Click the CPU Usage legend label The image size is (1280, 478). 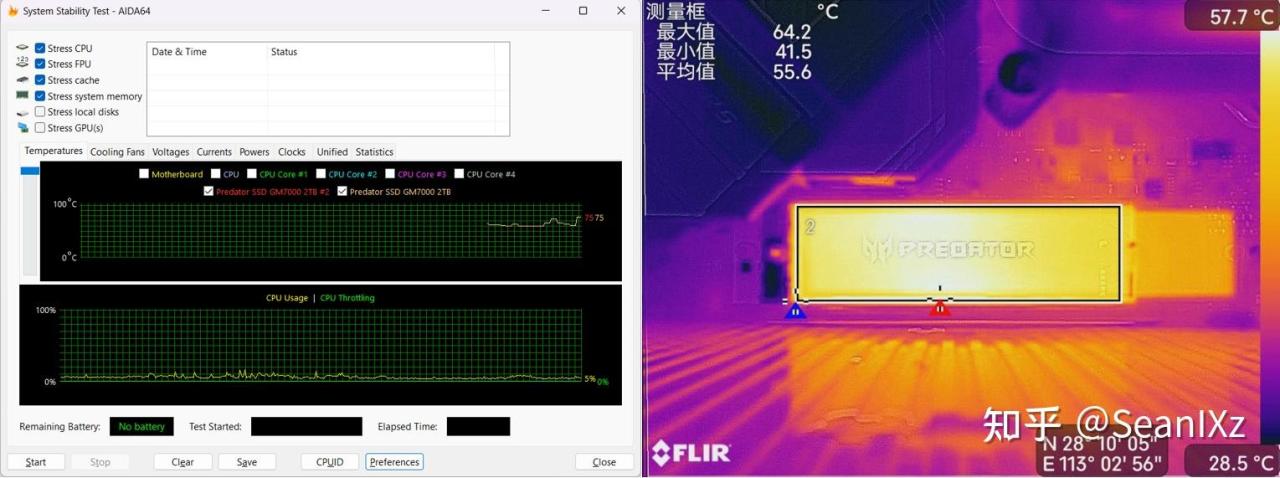point(287,298)
